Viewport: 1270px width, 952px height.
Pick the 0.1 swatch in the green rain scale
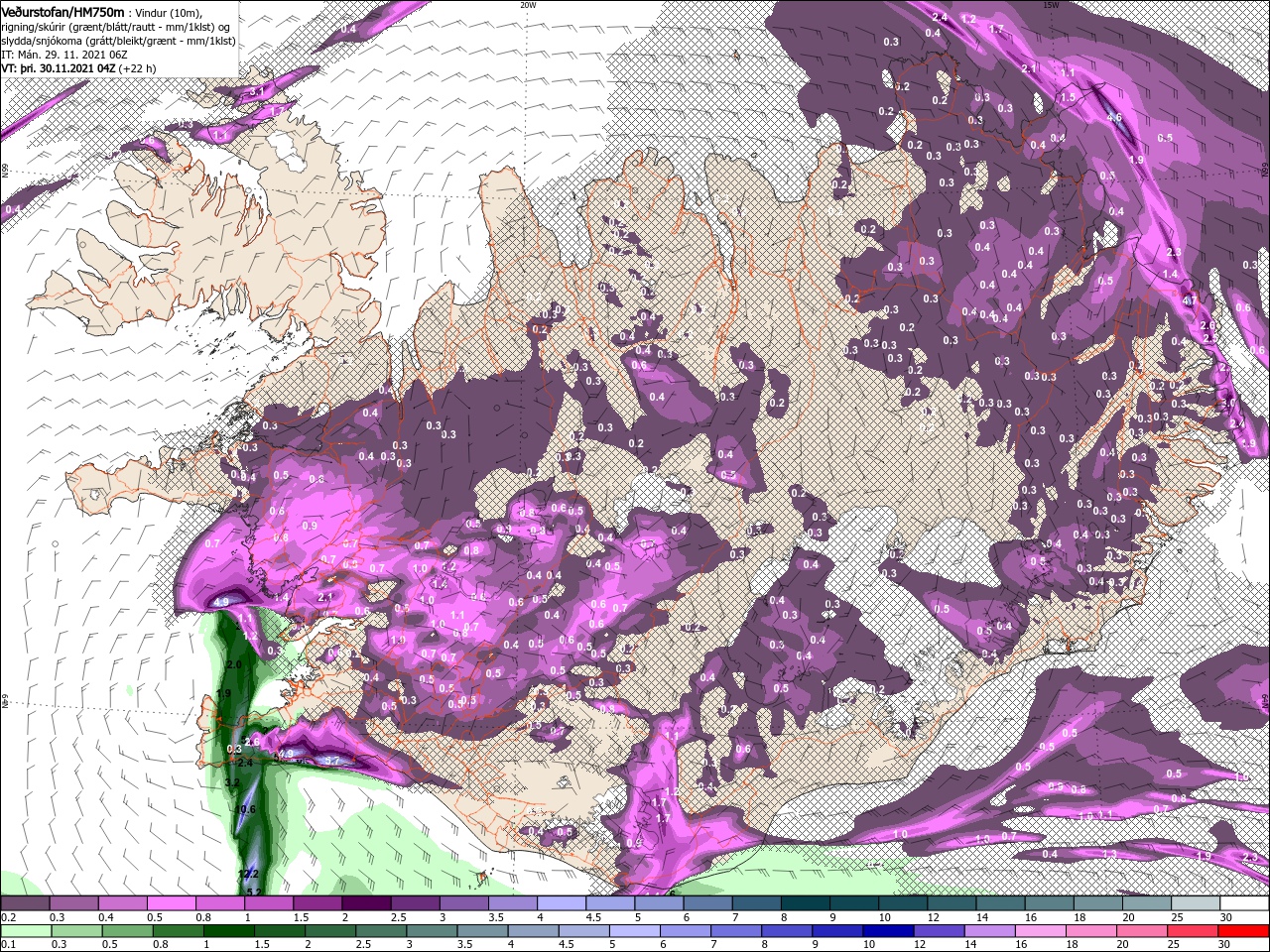(26, 931)
